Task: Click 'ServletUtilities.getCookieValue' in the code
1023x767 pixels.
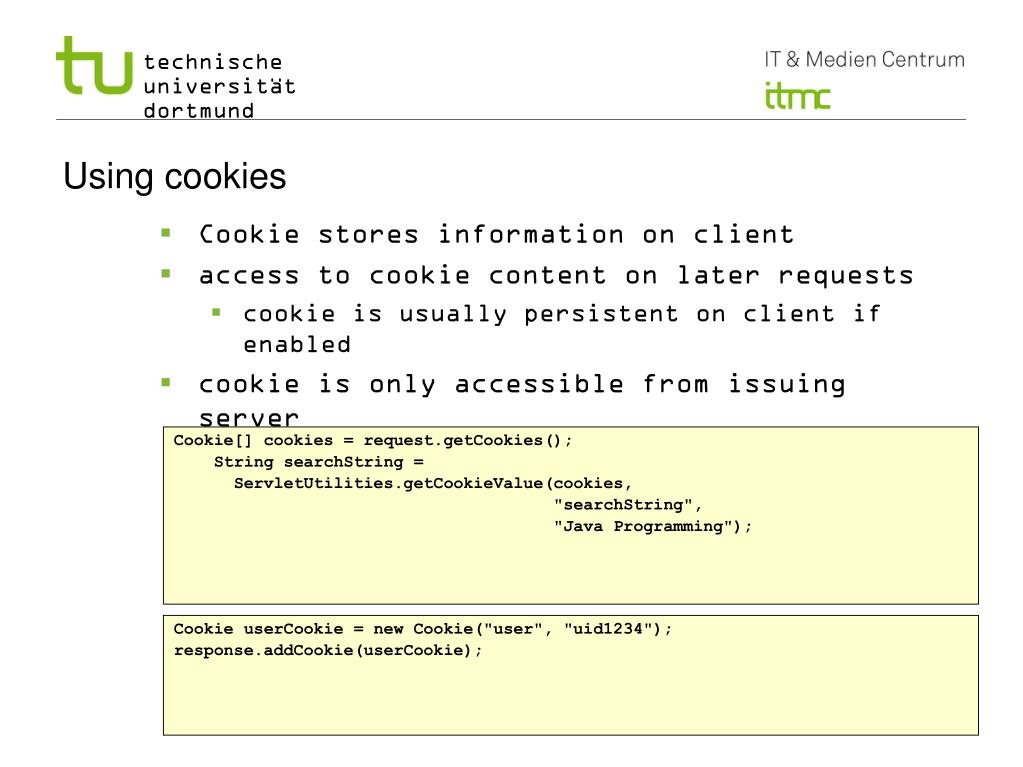Action: point(388,483)
